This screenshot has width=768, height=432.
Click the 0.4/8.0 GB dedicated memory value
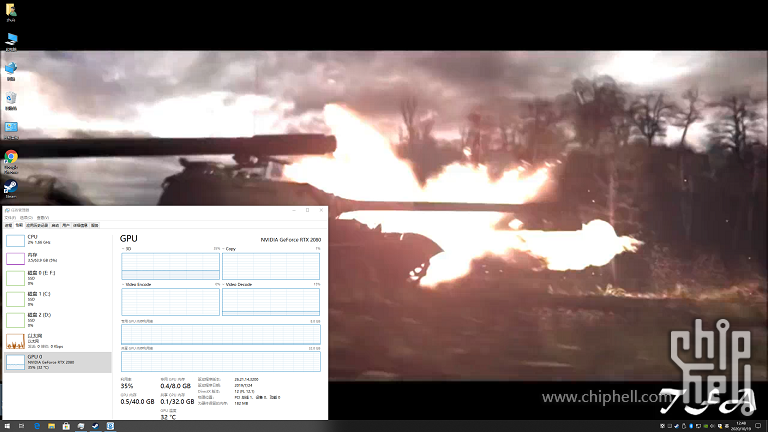[175, 386]
